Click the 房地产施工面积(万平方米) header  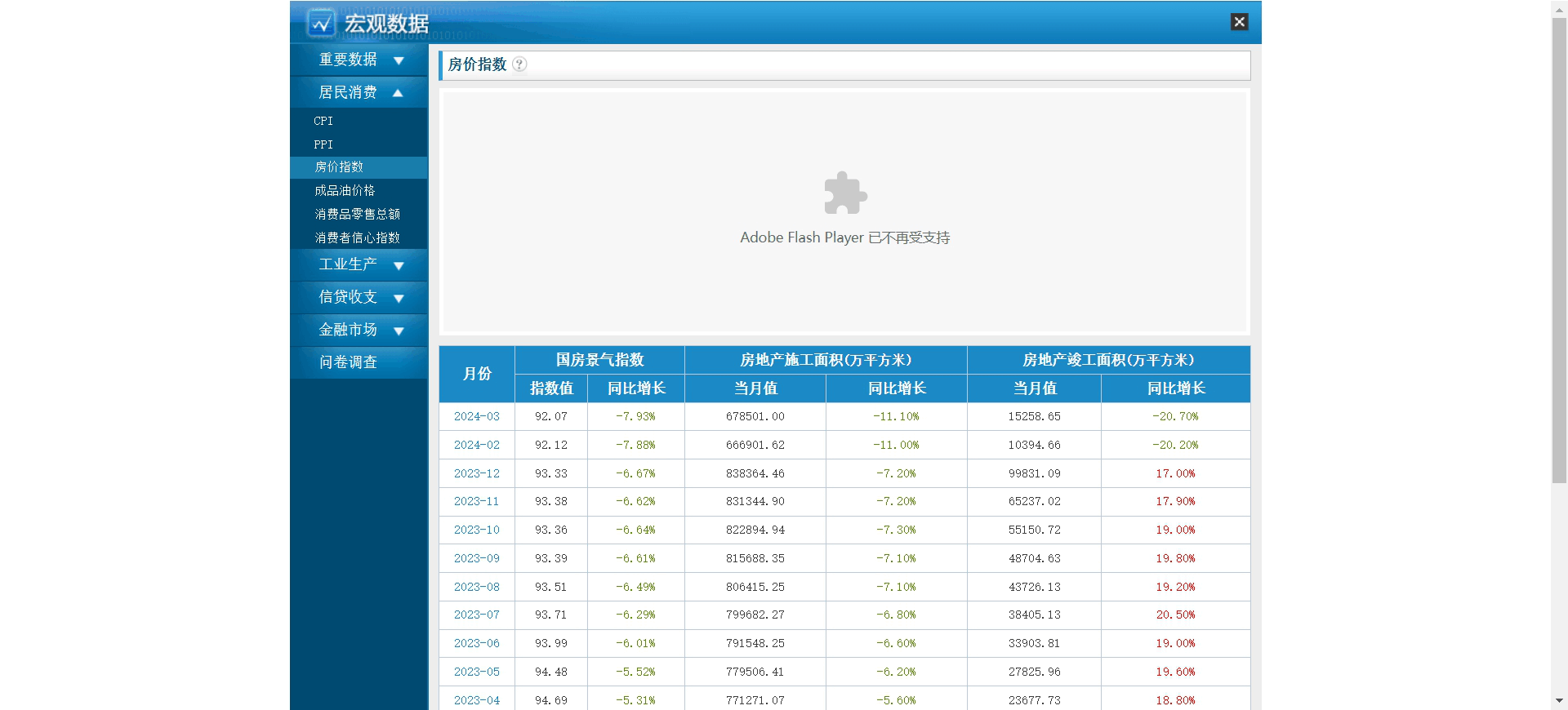826,360
